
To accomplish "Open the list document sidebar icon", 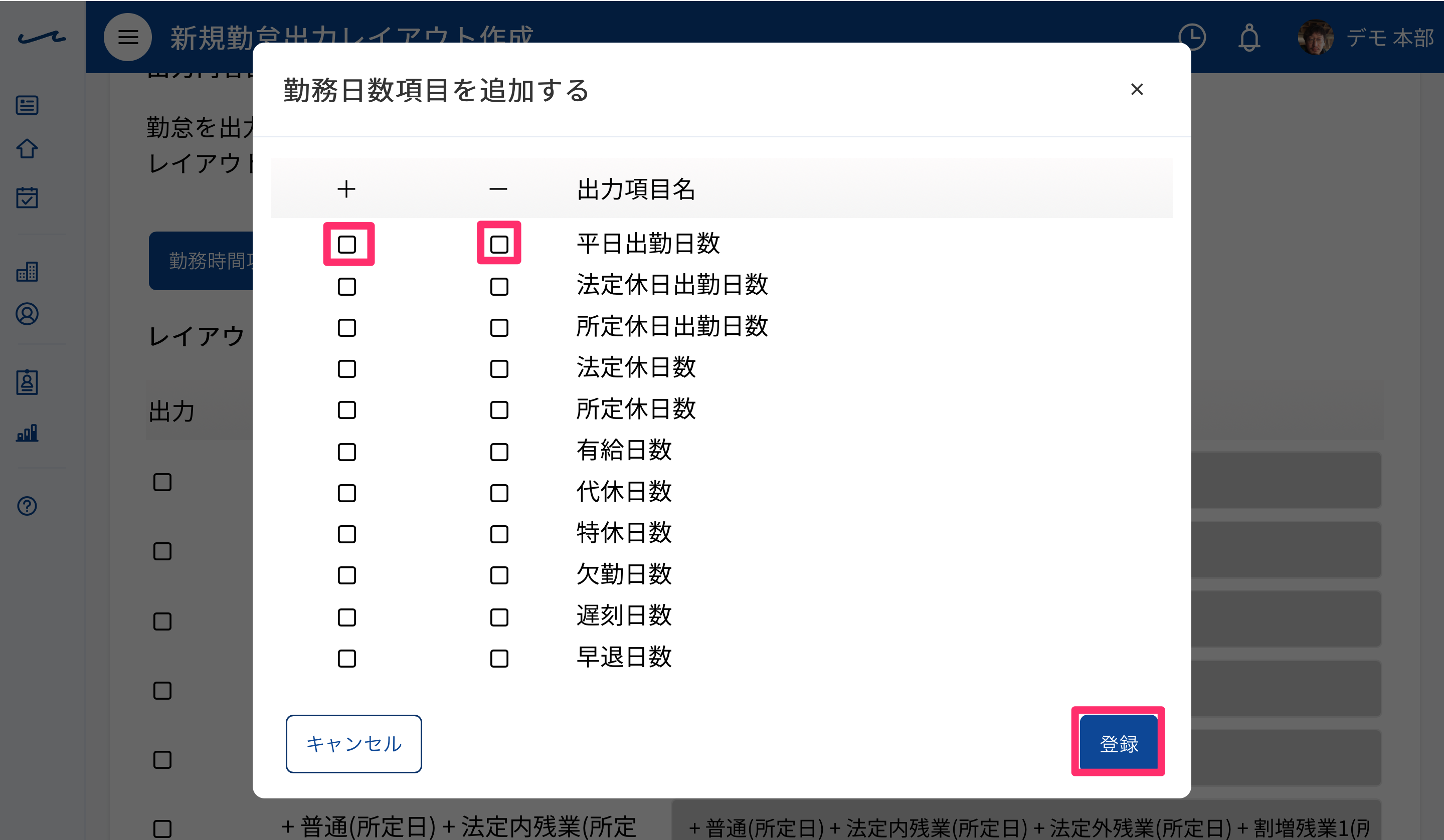I will (27, 105).
